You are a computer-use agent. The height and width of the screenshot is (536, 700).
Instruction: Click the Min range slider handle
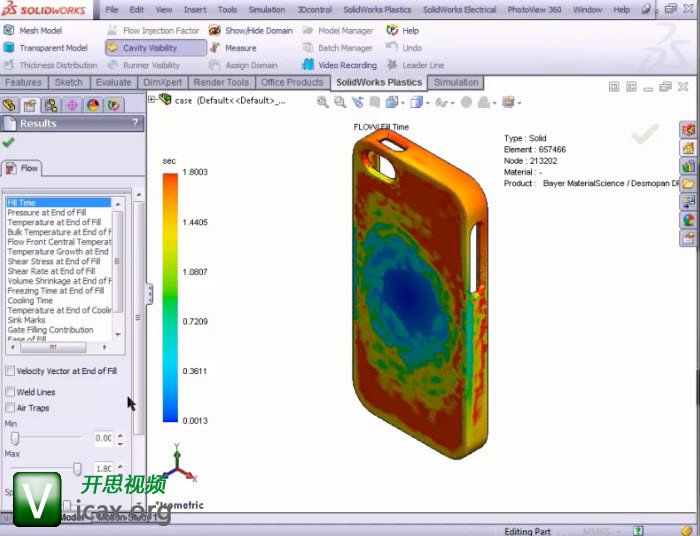click(x=15, y=438)
